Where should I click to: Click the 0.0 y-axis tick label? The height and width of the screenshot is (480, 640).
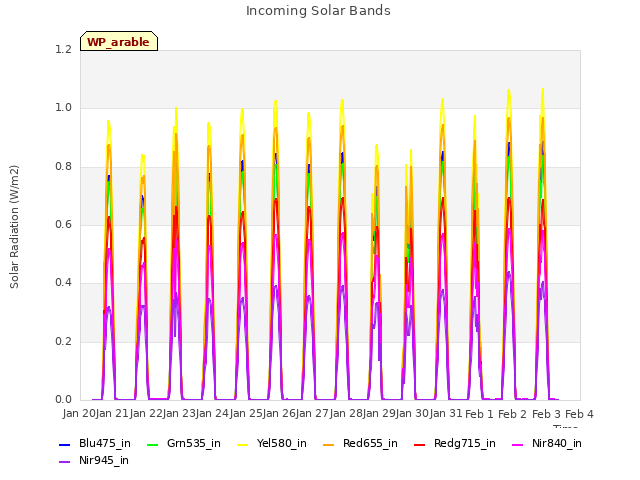[x=64, y=400]
